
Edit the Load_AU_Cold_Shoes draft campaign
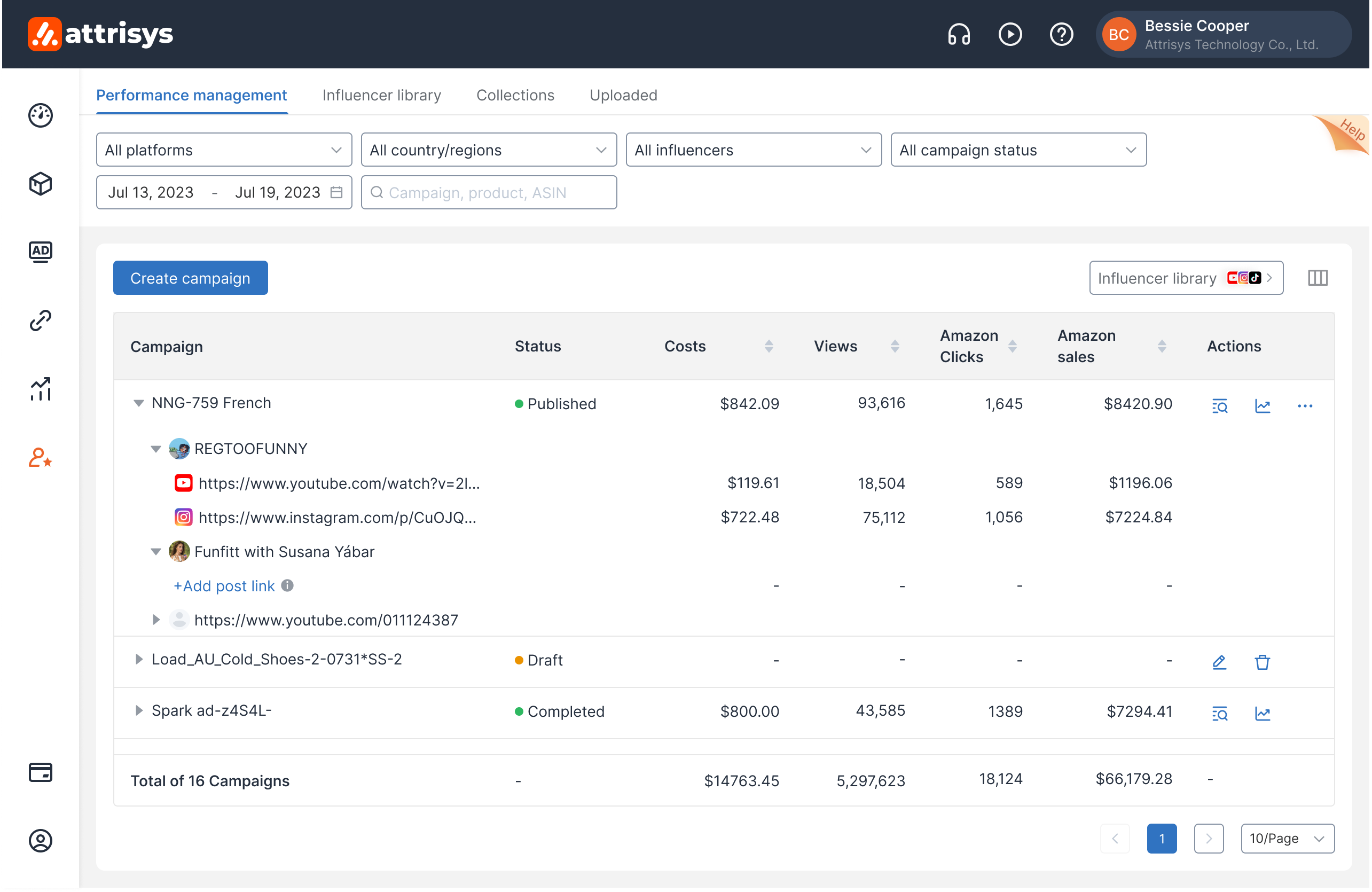coord(1219,662)
